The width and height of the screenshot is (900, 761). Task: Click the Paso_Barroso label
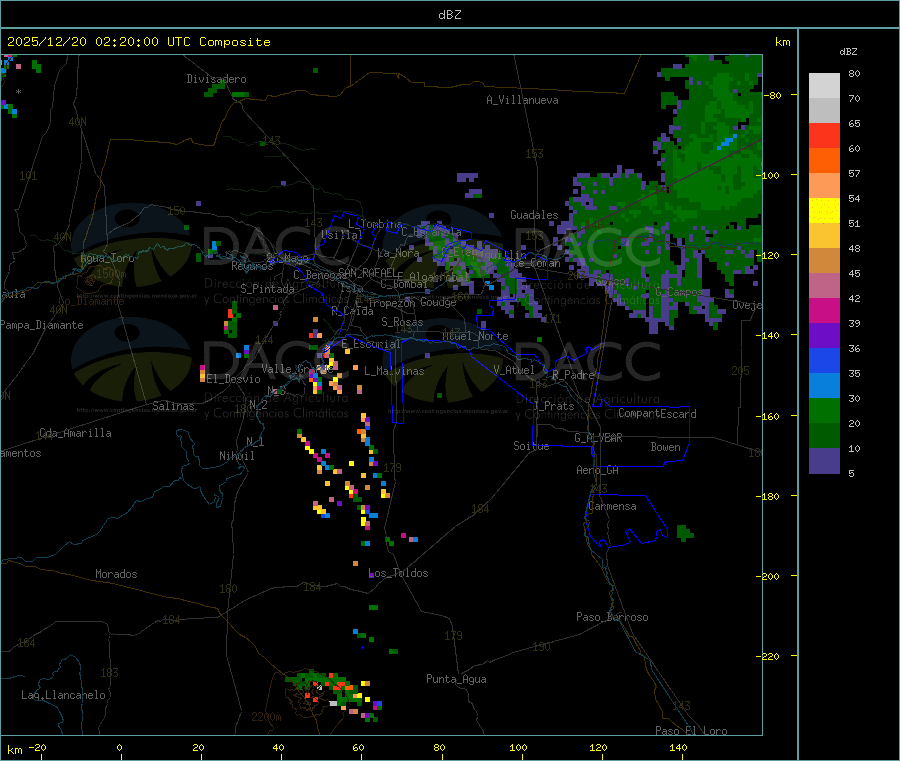(612, 617)
